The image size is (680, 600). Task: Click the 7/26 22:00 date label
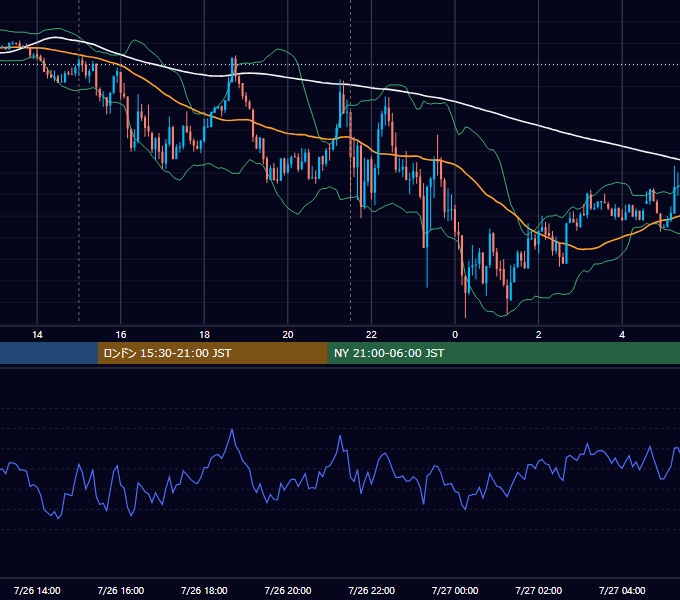(x=371, y=590)
